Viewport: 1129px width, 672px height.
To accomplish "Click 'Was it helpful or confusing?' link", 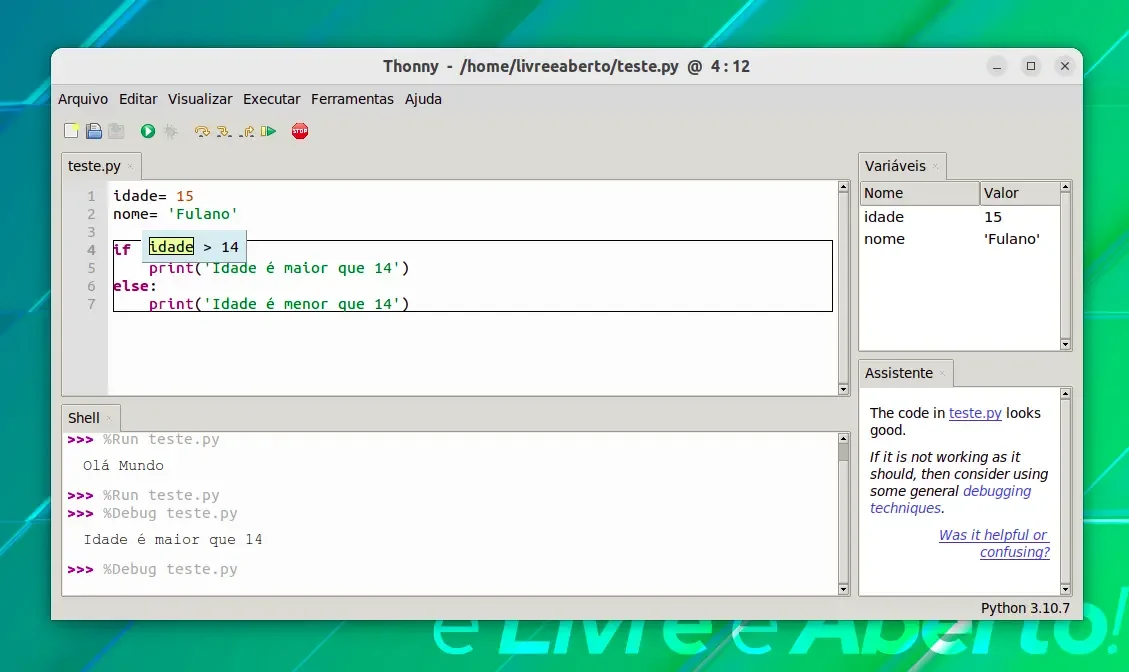I will [994, 544].
